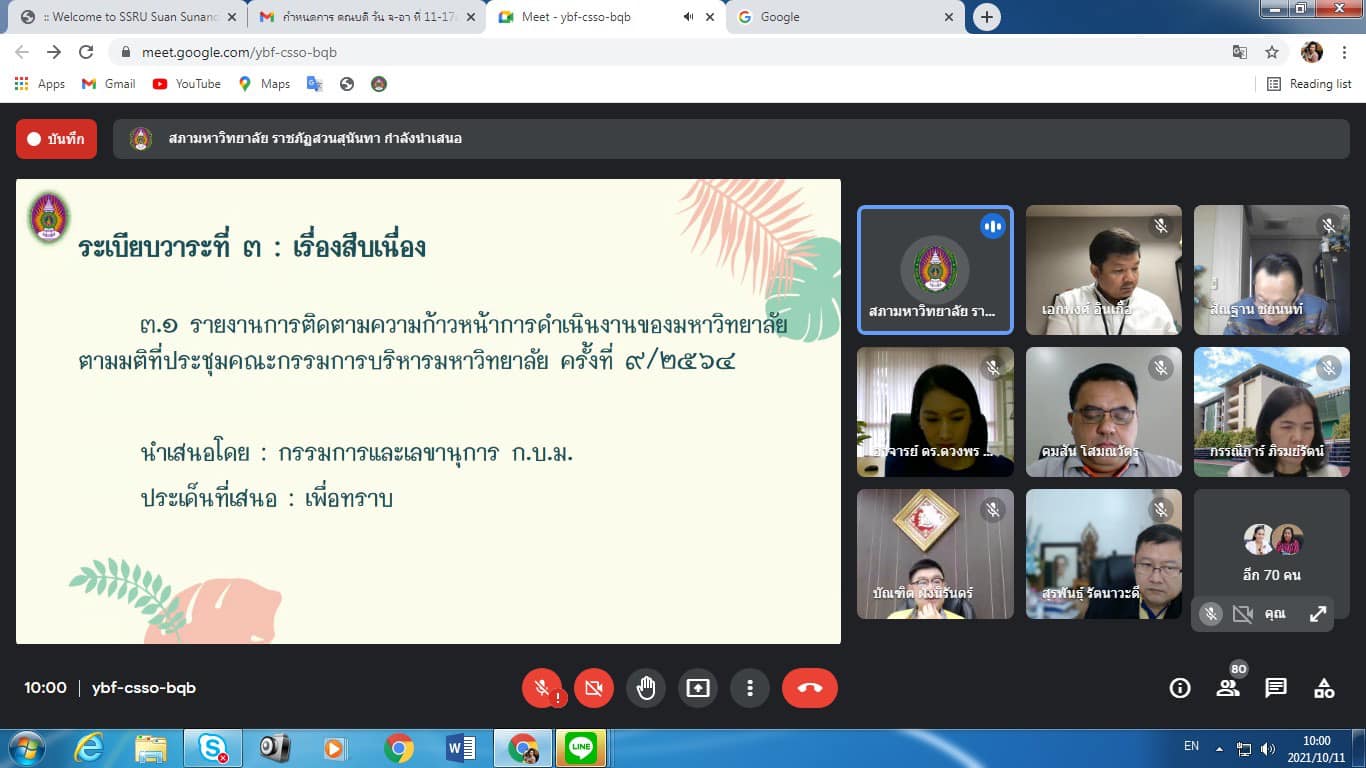Click the red recording indicator button

click(x=56, y=139)
